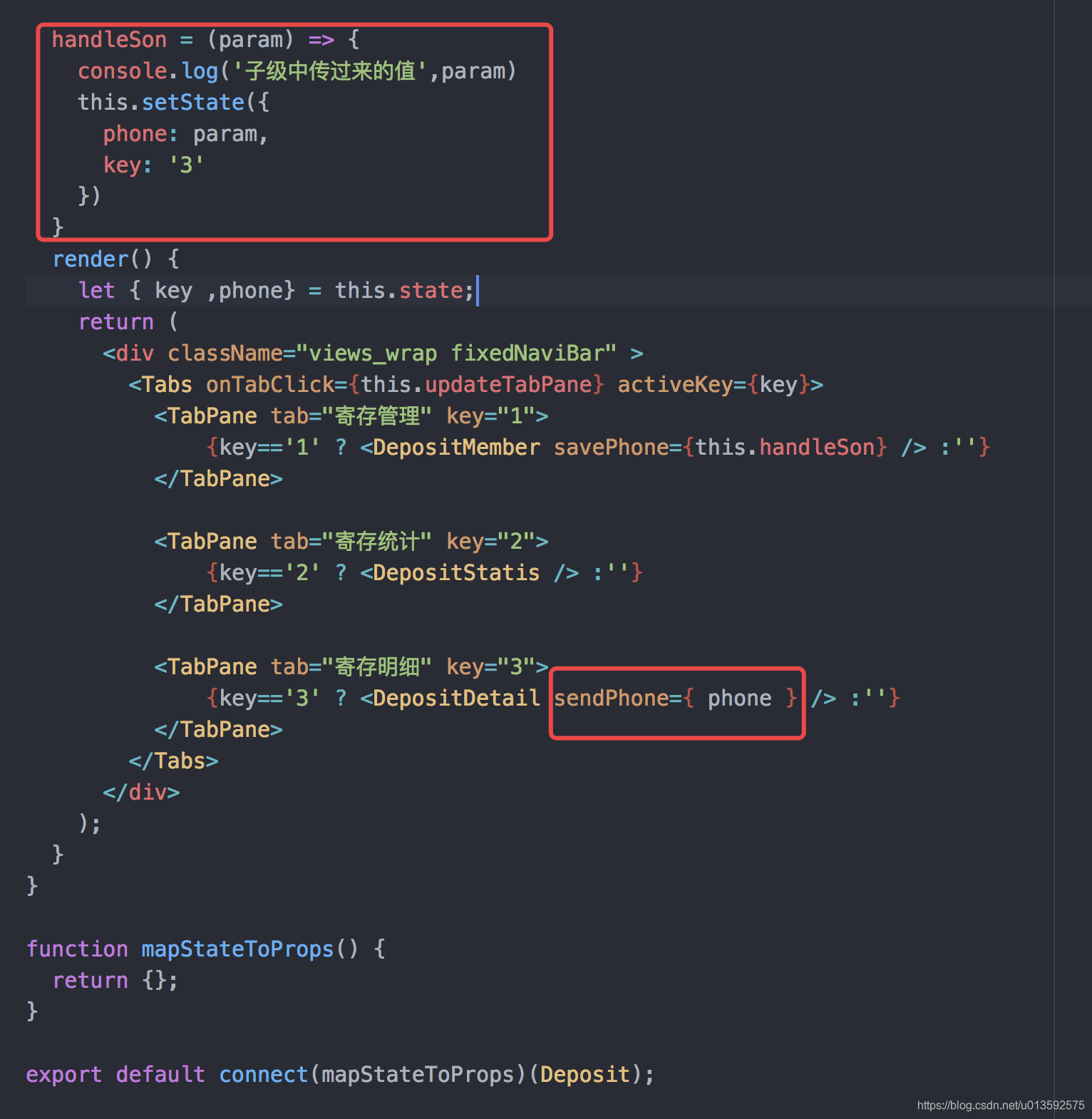Viewport: 1092px width, 1119px height.
Task: Click TabPane tab="寄存明细" opening tag
Action: 351,667
